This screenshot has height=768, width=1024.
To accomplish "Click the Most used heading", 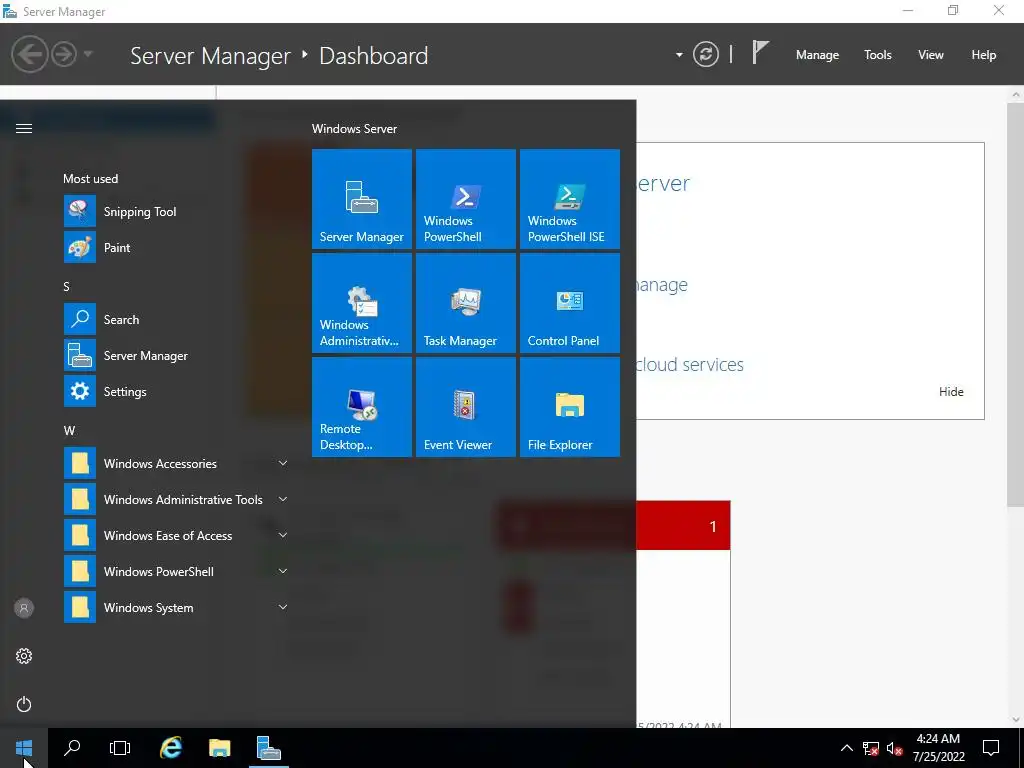I will coord(91,178).
